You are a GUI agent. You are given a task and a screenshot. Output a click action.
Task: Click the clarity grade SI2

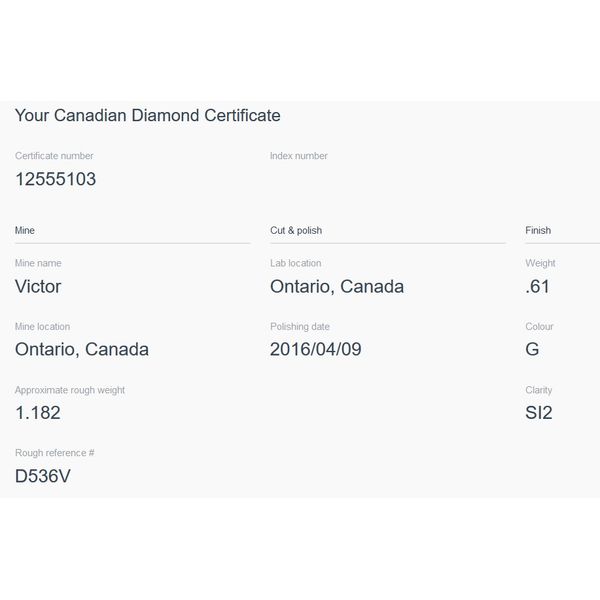click(538, 412)
